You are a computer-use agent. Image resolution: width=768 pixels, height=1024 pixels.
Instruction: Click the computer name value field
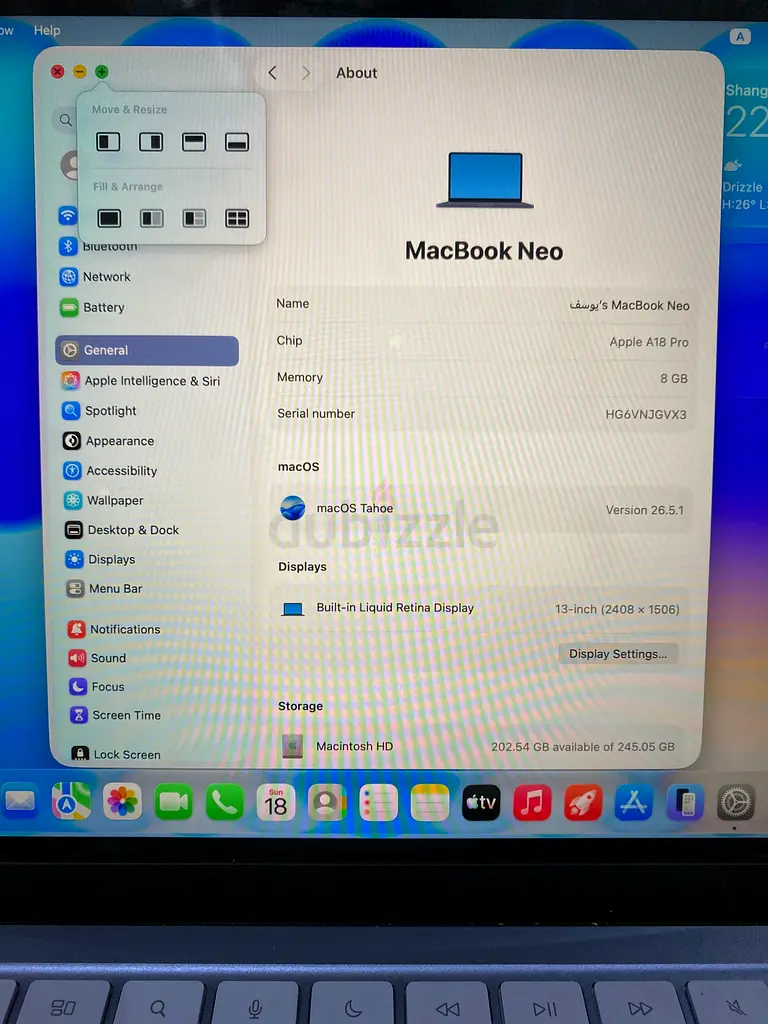tap(629, 305)
